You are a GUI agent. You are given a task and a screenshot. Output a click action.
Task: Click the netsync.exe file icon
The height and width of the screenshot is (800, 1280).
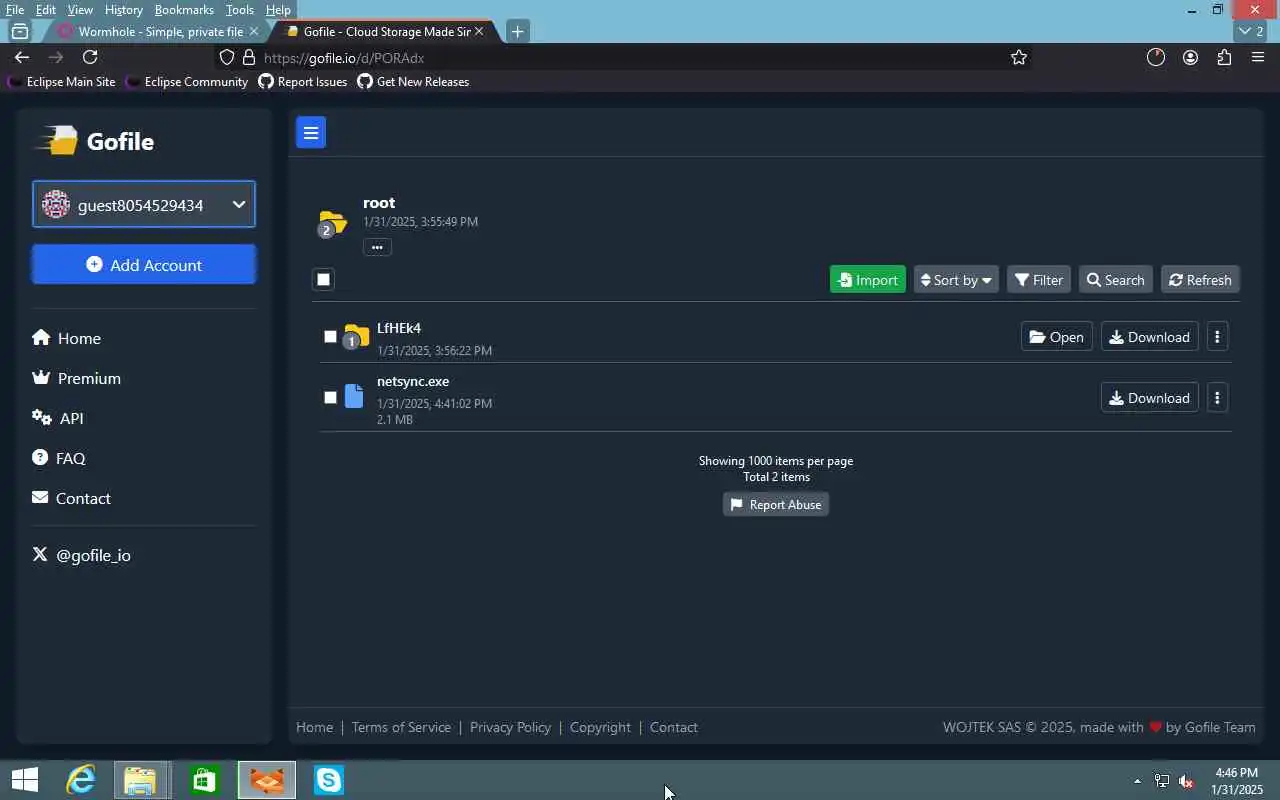click(354, 397)
